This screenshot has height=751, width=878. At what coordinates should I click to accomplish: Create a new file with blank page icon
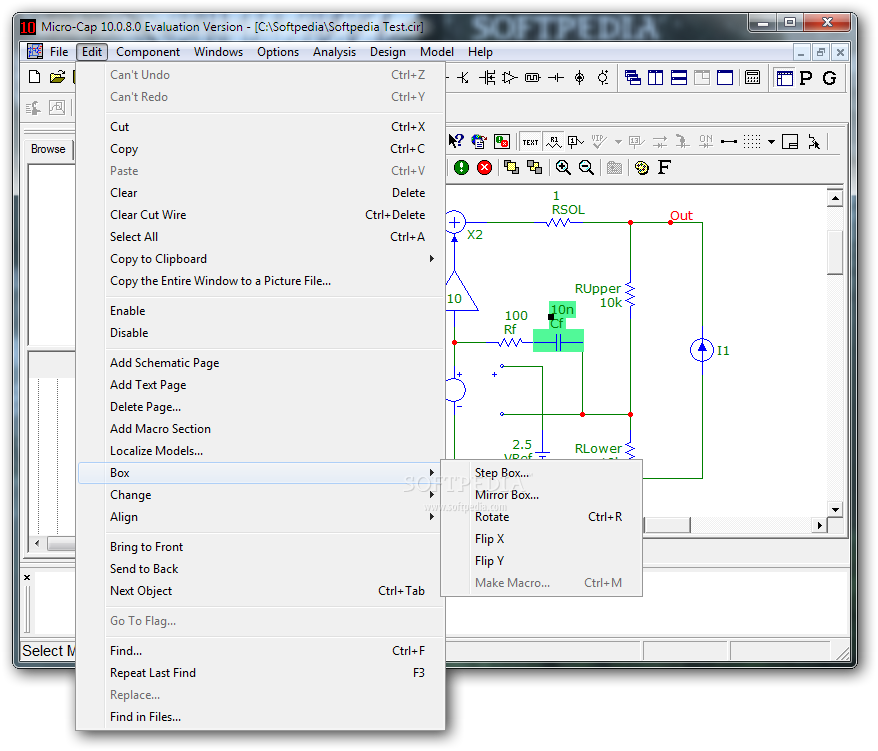(34, 77)
